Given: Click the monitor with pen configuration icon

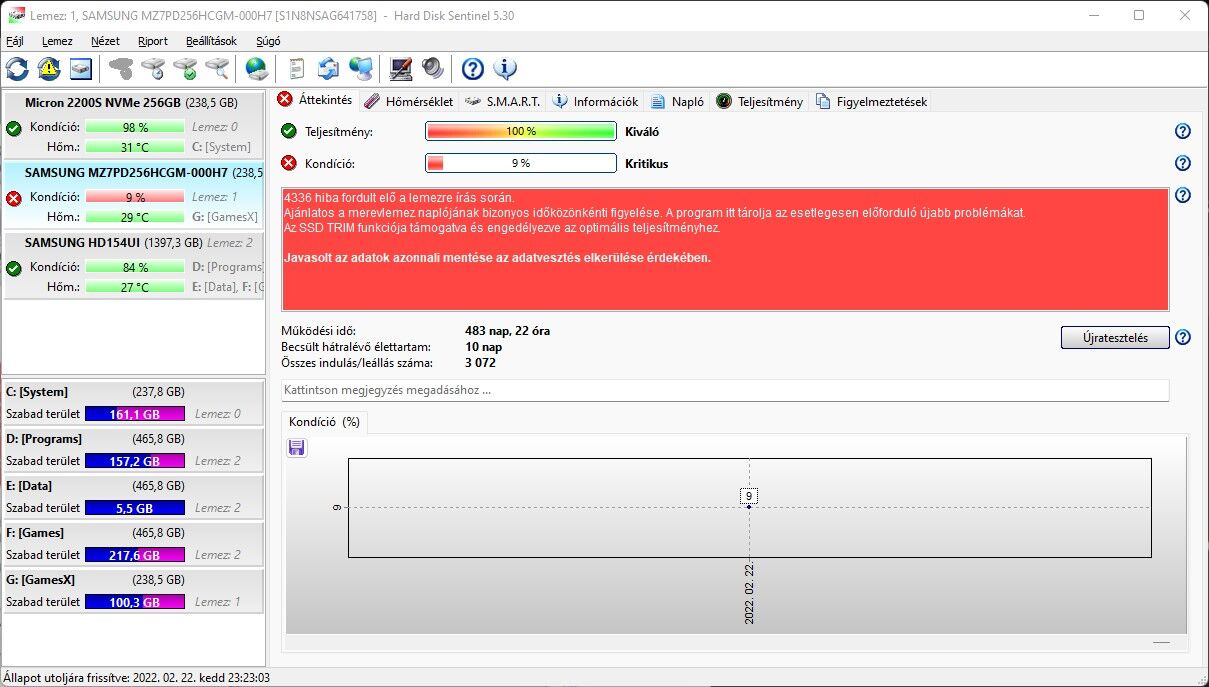Looking at the screenshot, I should pos(401,69).
